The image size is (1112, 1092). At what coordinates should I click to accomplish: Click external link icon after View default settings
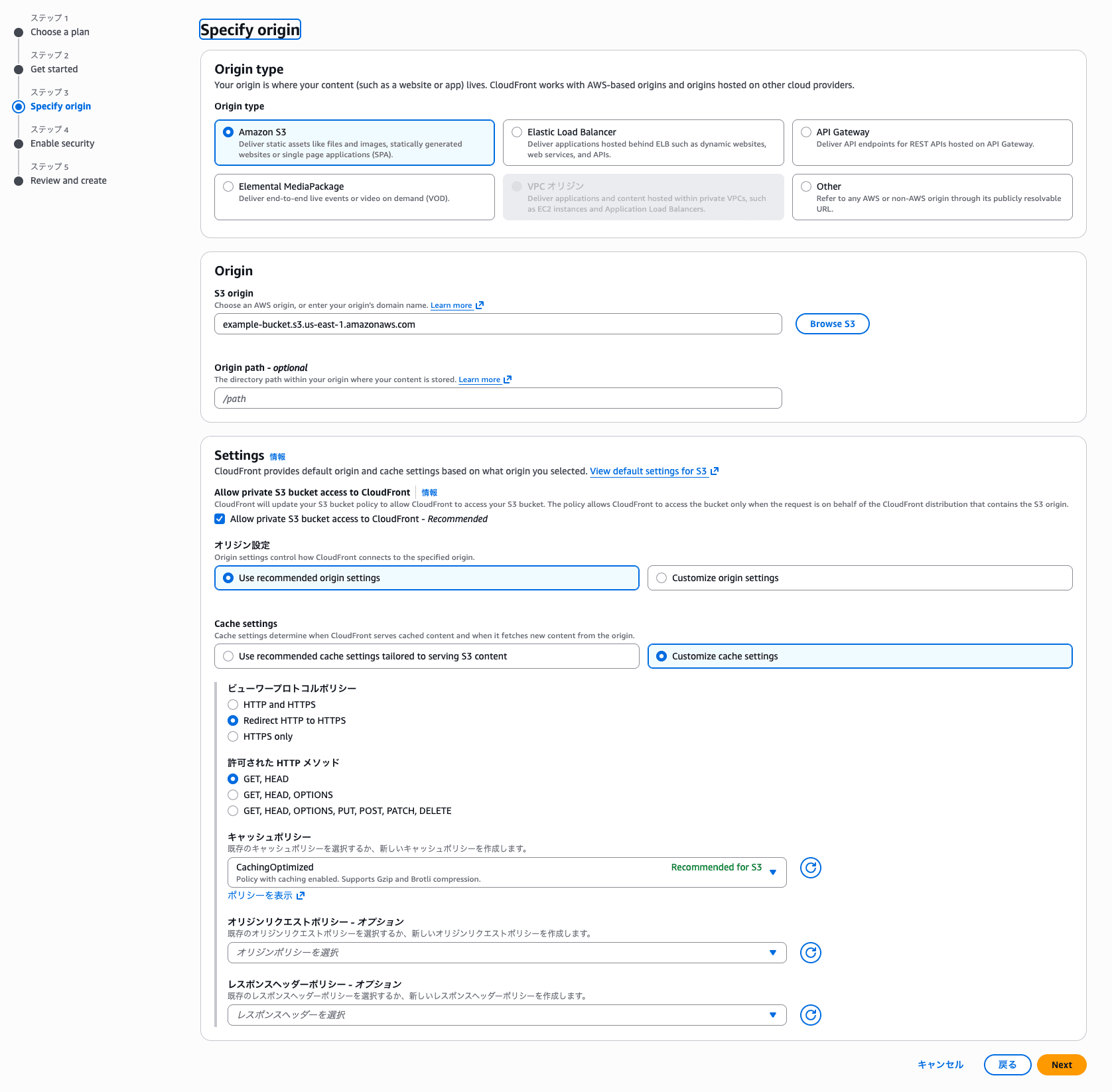click(715, 471)
